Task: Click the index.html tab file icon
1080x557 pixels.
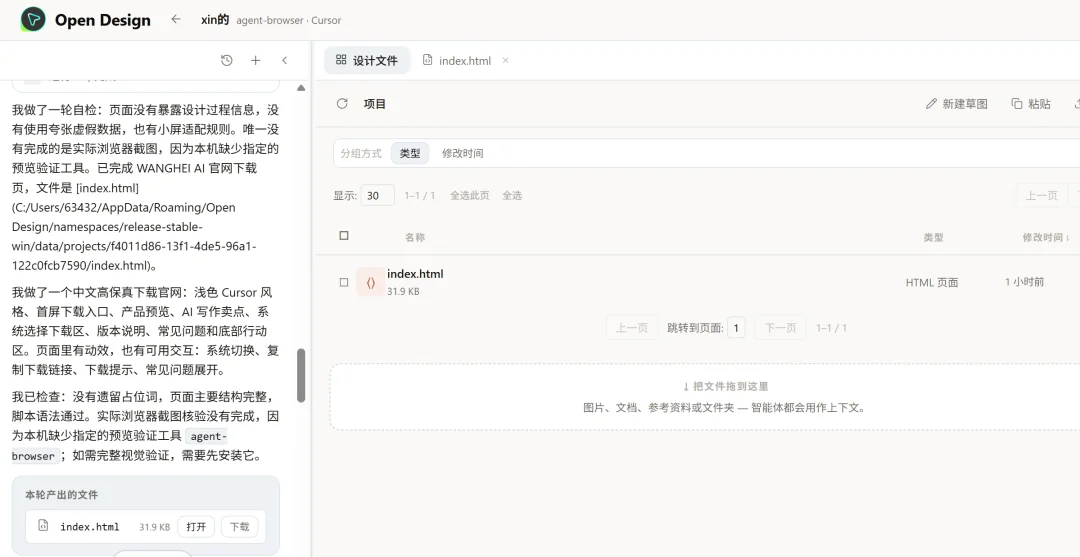Action: pyautogui.click(x=428, y=61)
